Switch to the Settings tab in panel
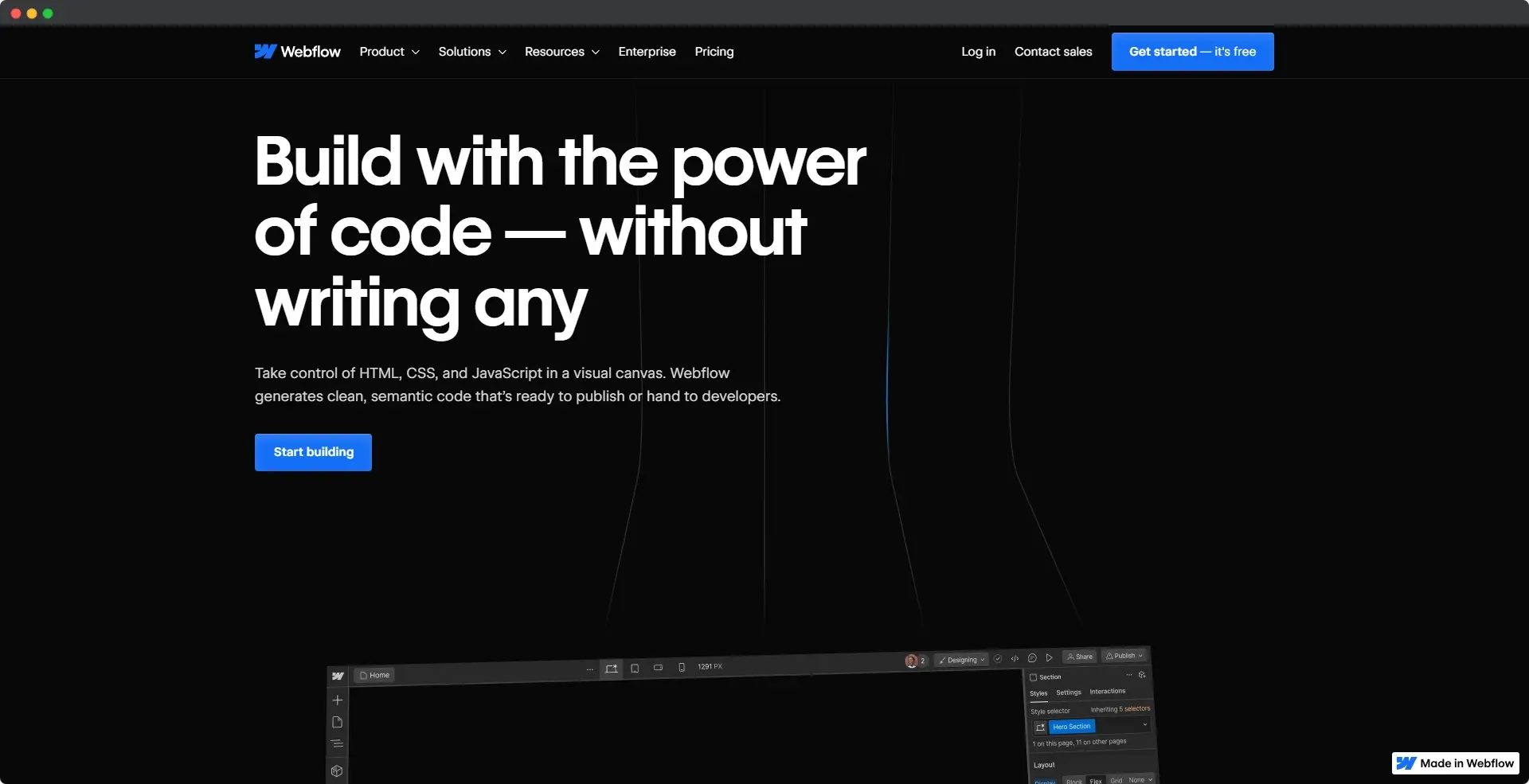Screen dimensions: 1529x784 (1068, 692)
